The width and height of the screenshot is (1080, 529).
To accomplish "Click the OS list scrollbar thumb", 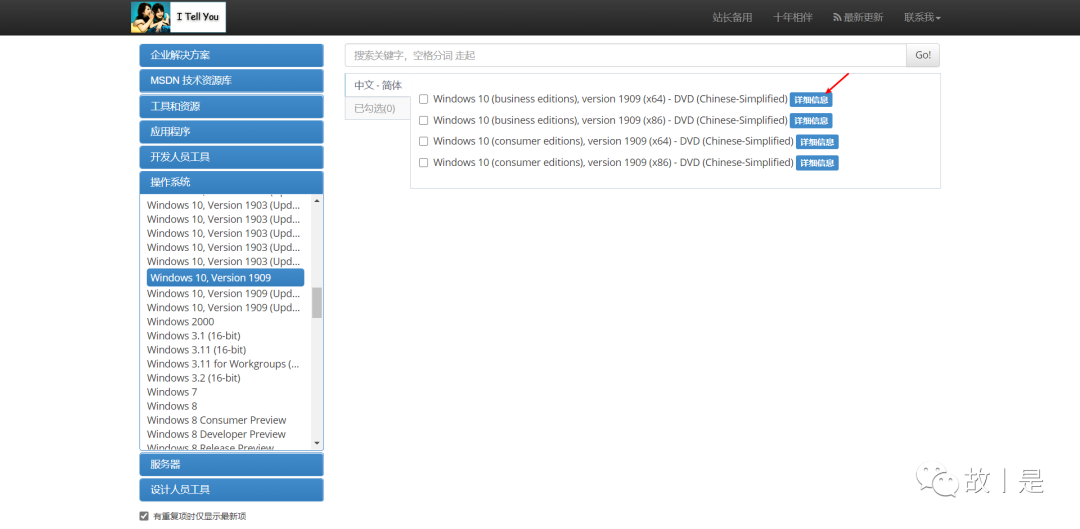I will tap(317, 302).
